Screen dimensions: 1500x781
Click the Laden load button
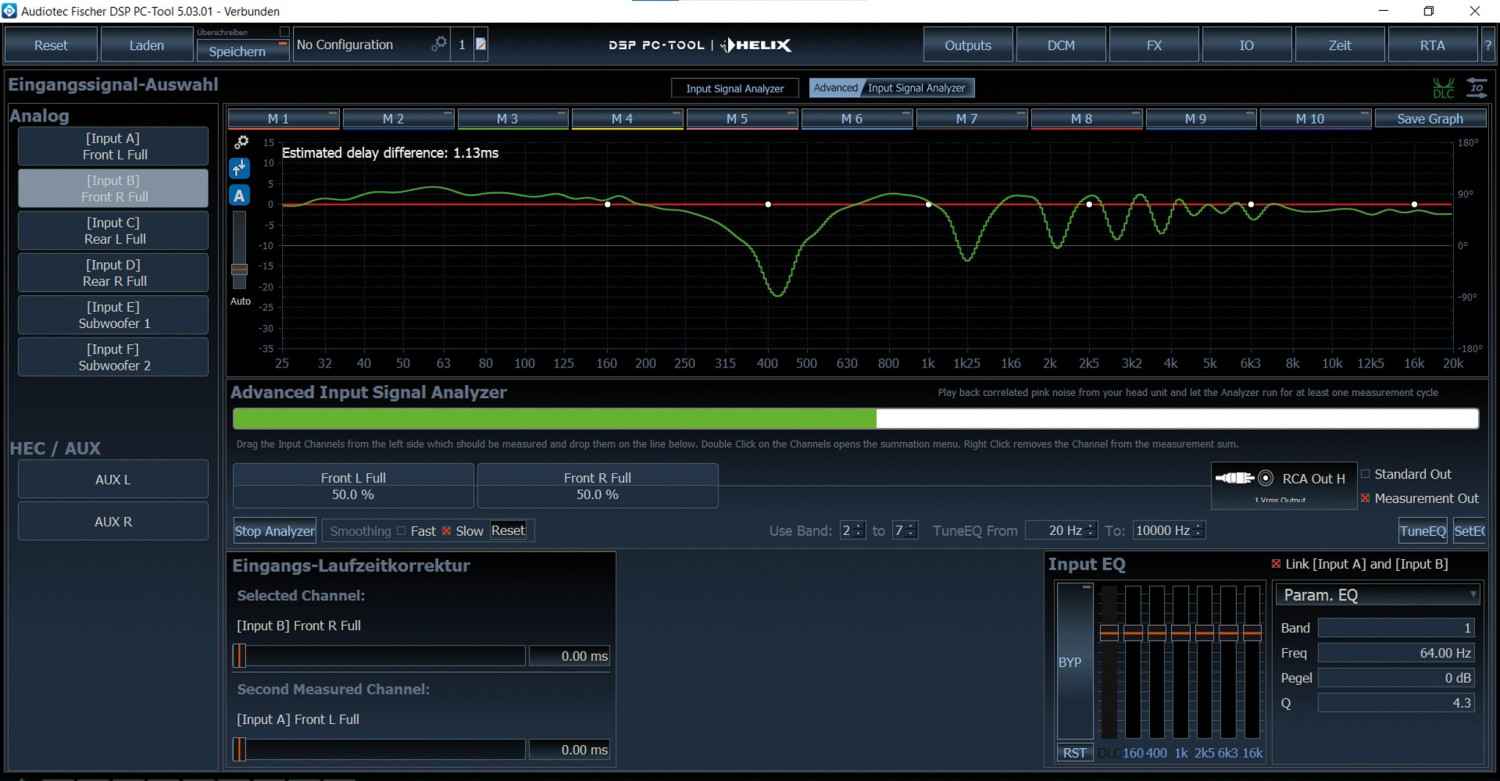tap(147, 45)
